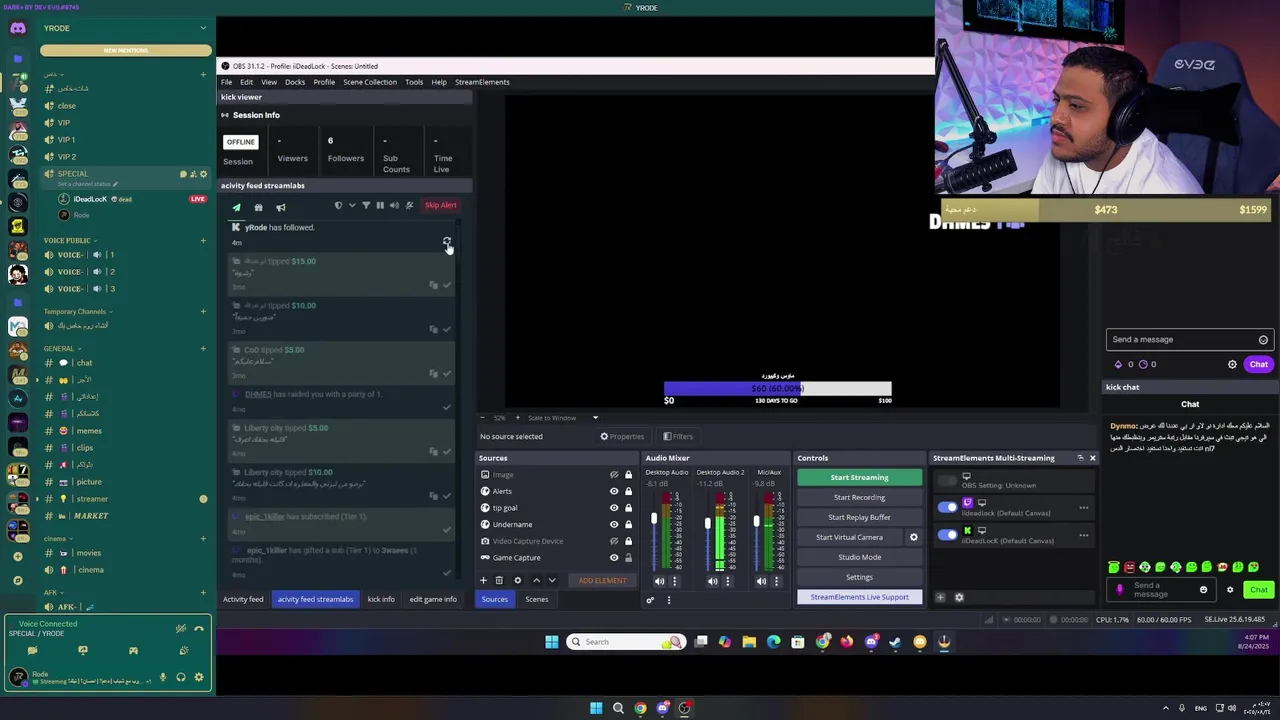Image resolution: width=1280 pixels, height=720 pixels.
Task: Toggle visibility of Alerts source
Action: (614, 491)
